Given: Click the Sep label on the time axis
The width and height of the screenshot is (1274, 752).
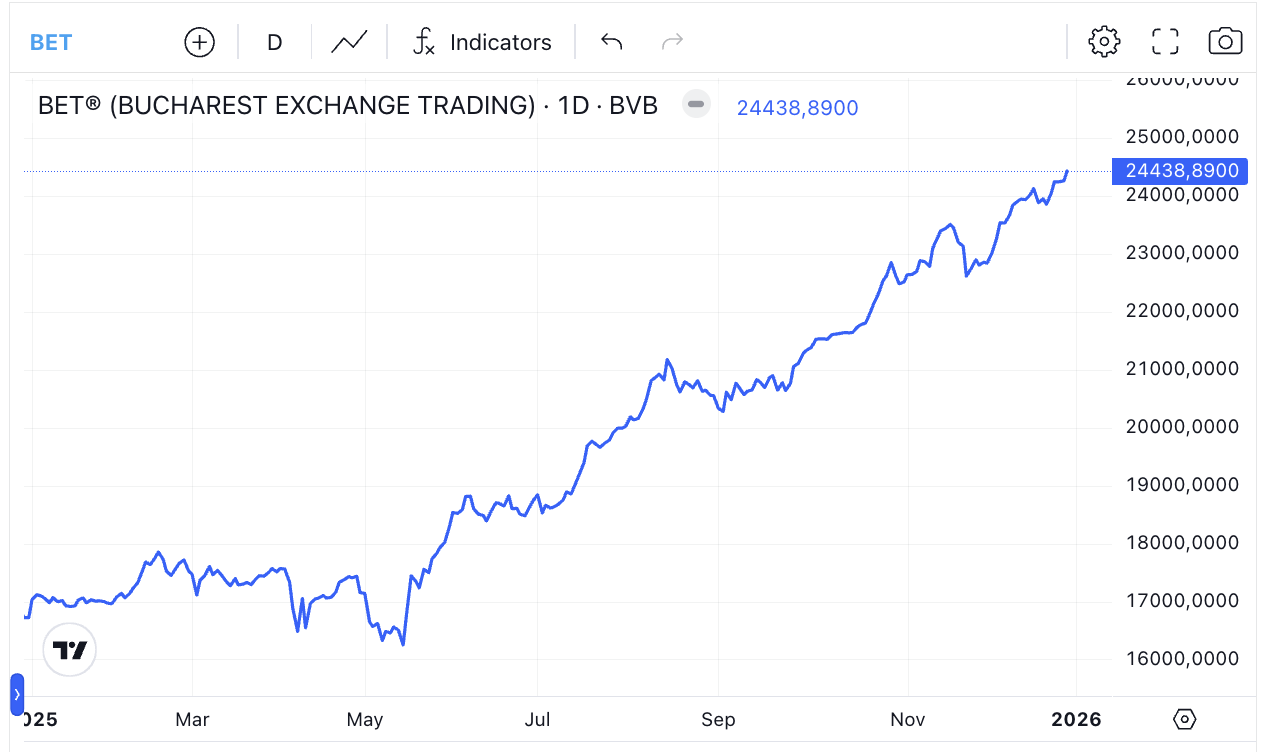Looking at the screenshot, I should (718, 719).
